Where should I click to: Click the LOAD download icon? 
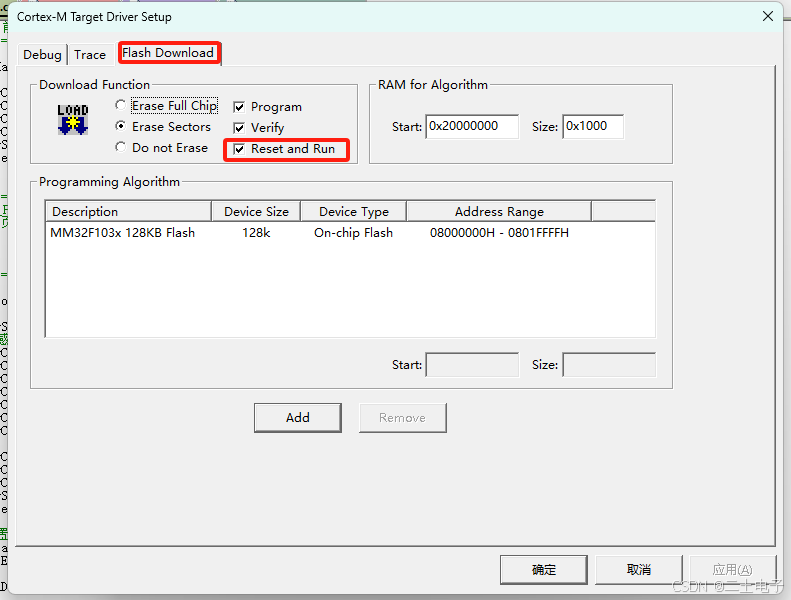pos(73,120)
